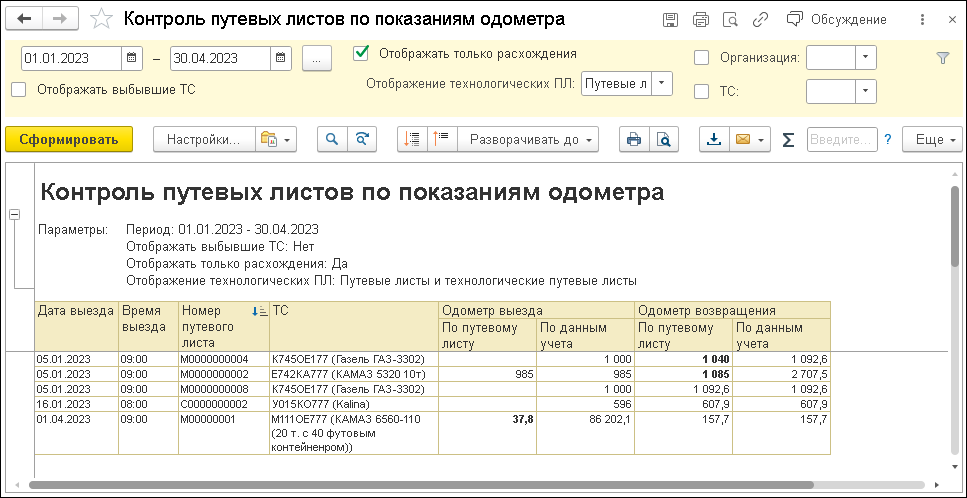This screenshot has width=967, height=498.
Task: Open the Настройки settings button
Action: [x=204, y=139]
